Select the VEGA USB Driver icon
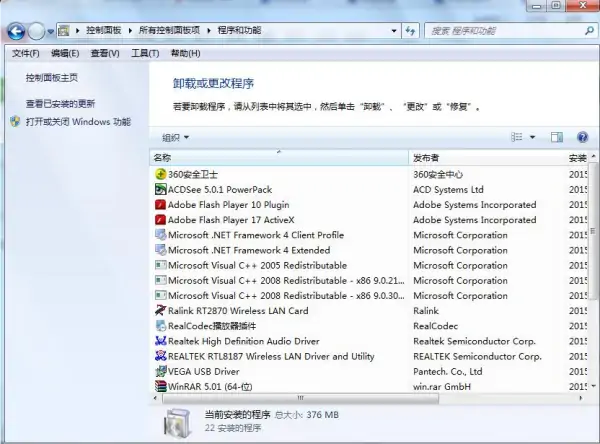The height and width of the screenshot is (444, 600). point(160,371)
